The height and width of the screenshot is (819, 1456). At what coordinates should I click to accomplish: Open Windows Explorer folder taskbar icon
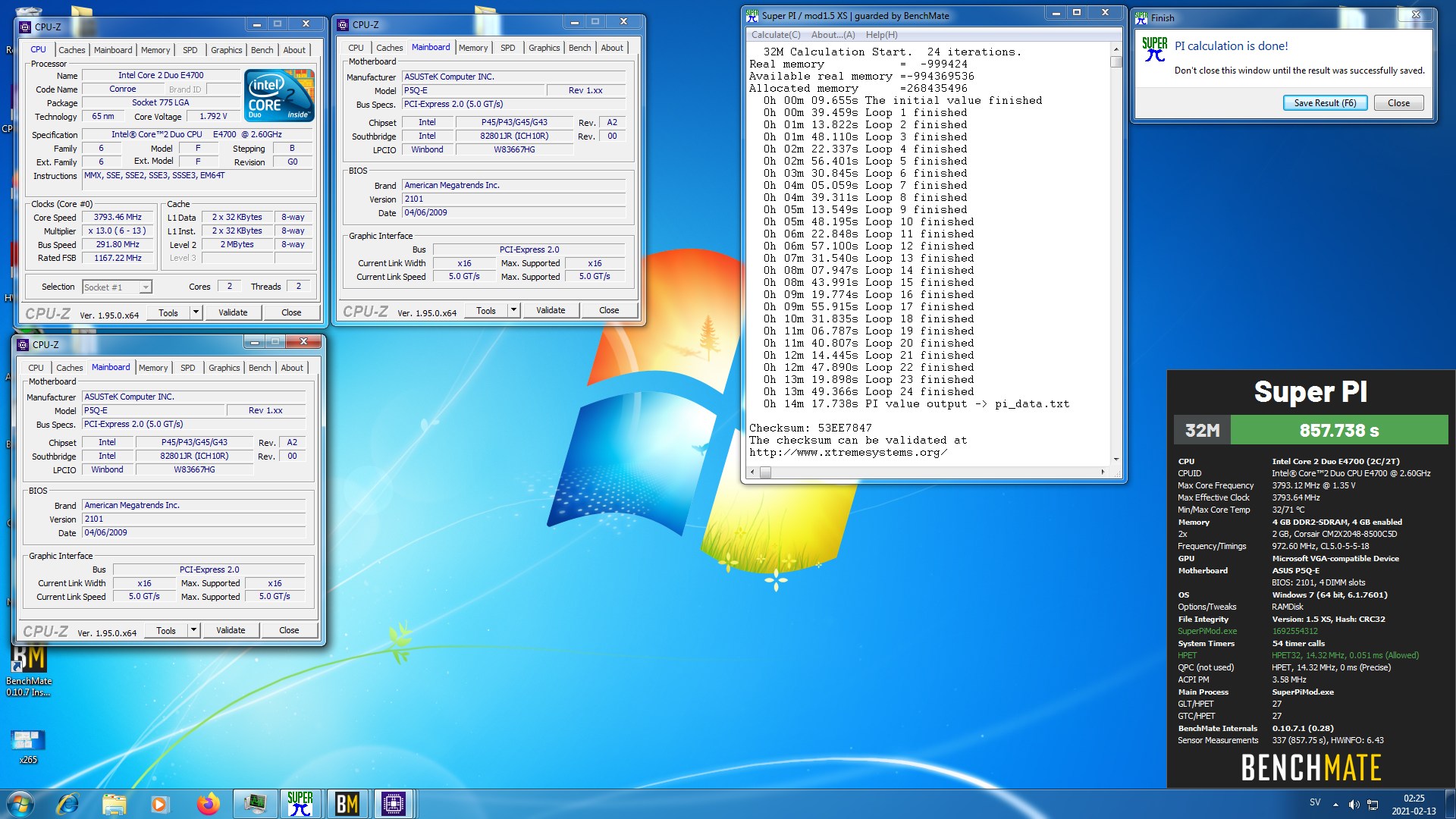(x=114, y=803)
